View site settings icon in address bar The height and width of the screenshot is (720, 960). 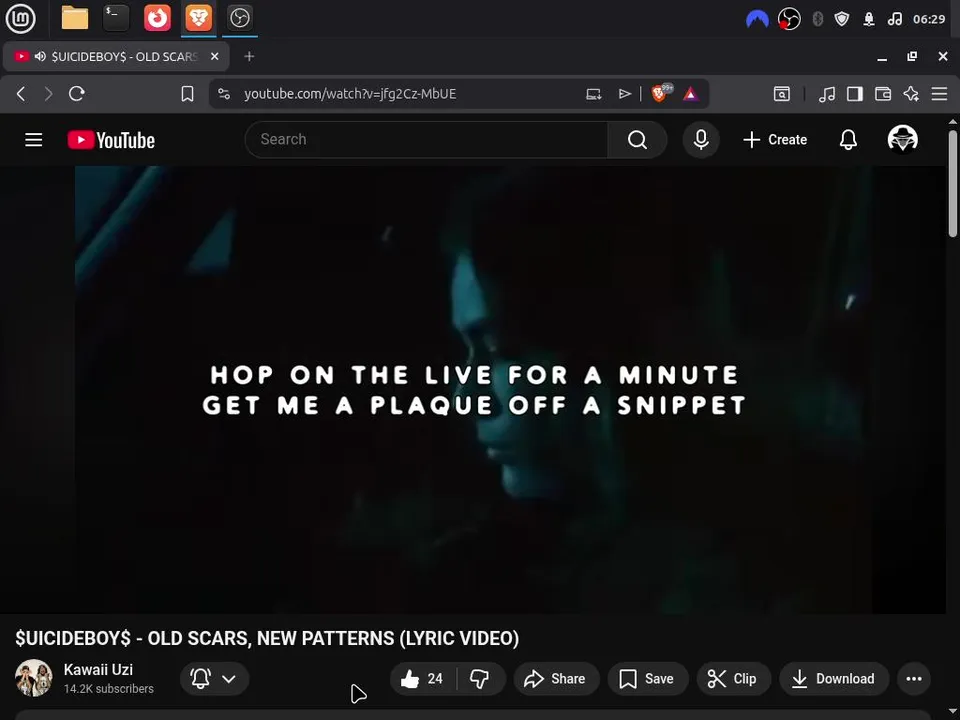tap(224, 94)
